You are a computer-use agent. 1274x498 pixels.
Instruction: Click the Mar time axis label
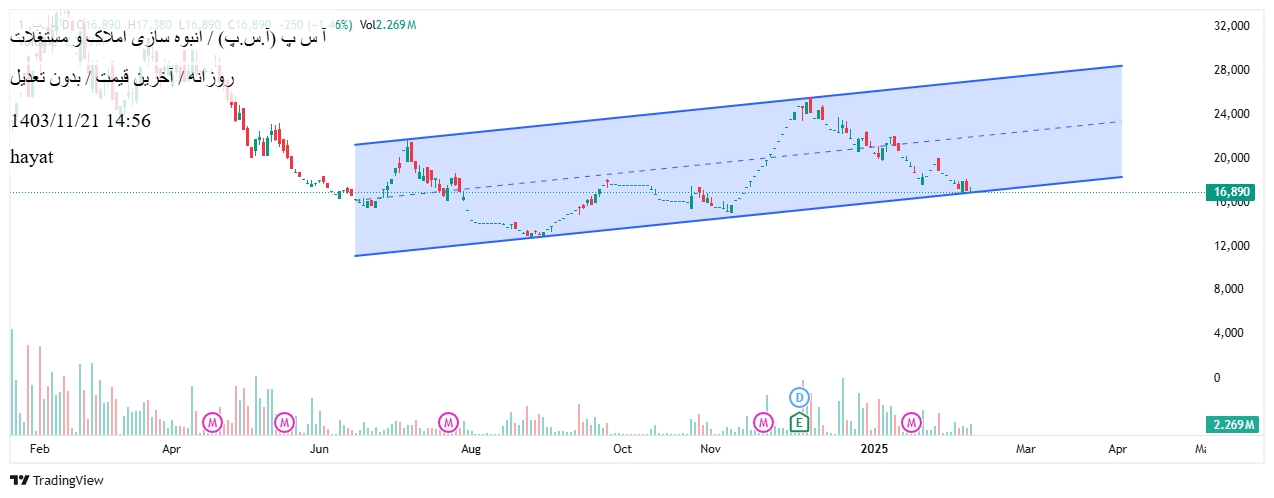pyautogui.click(x=1025, y=450)
